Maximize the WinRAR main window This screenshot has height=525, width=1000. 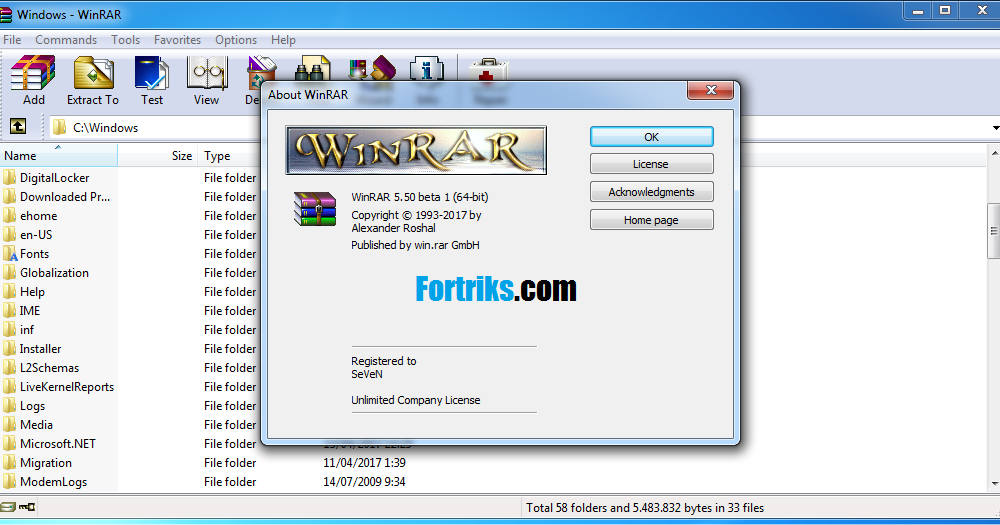[x=946, y=11]
